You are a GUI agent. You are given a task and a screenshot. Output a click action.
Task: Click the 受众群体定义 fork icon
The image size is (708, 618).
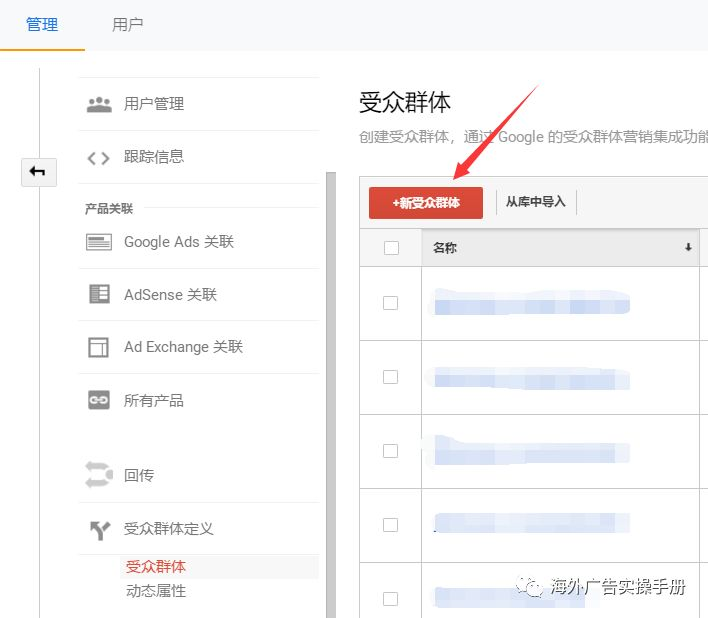98,529
